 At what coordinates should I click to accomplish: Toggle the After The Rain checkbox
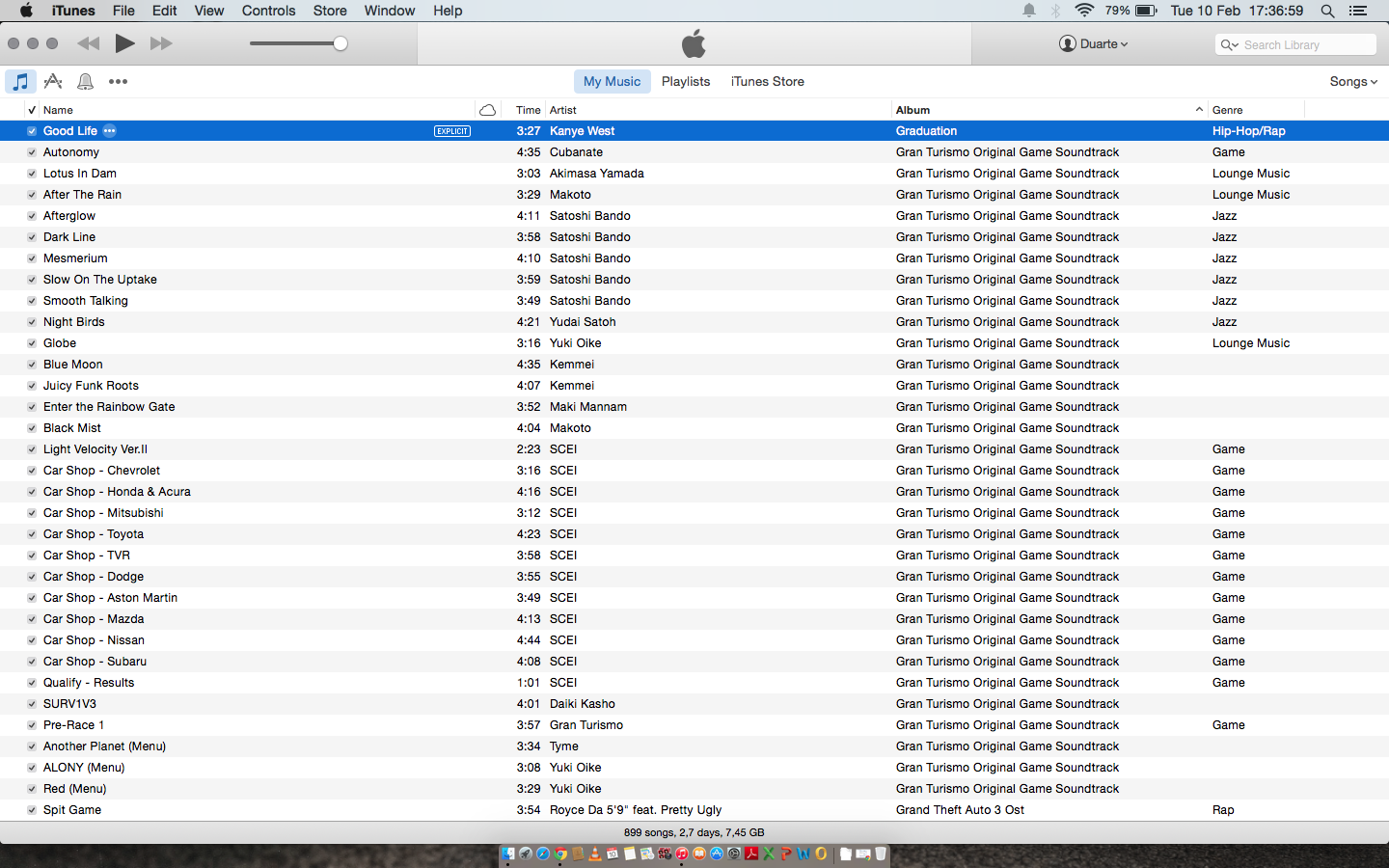32,195
